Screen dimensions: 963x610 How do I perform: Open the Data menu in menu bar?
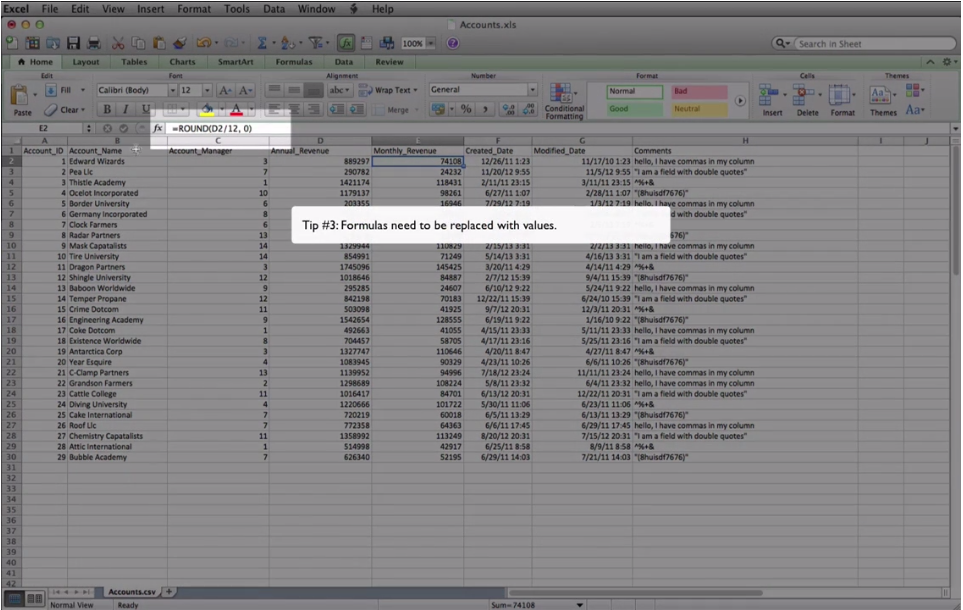pos(274,9)
